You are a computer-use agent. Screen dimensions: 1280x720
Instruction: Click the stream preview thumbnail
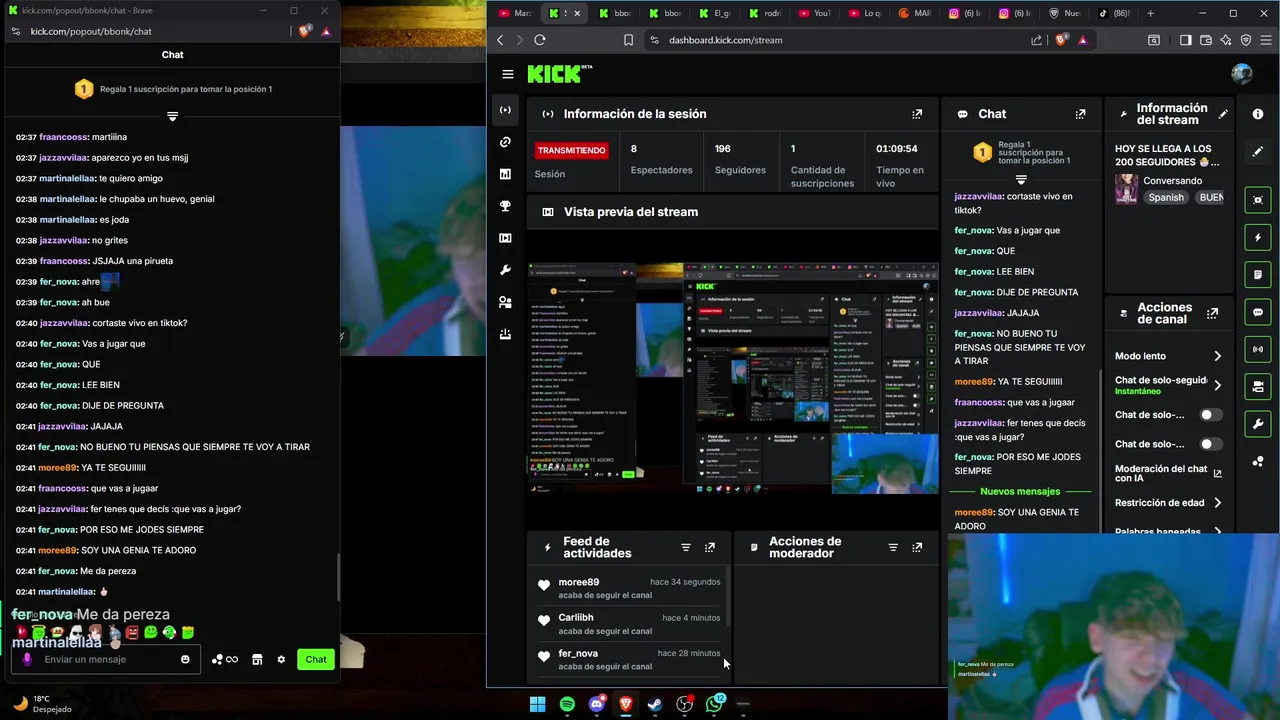pyautogui.click(x=733, y=378)
